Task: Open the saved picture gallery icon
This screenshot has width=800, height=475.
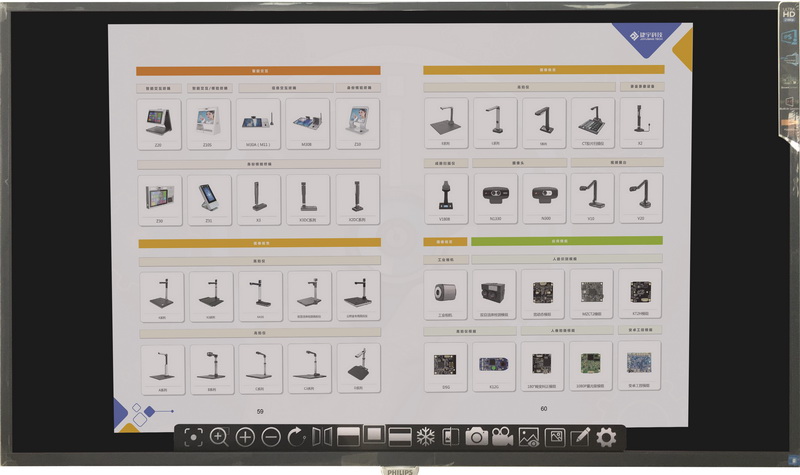Action: tap(554, 437)
